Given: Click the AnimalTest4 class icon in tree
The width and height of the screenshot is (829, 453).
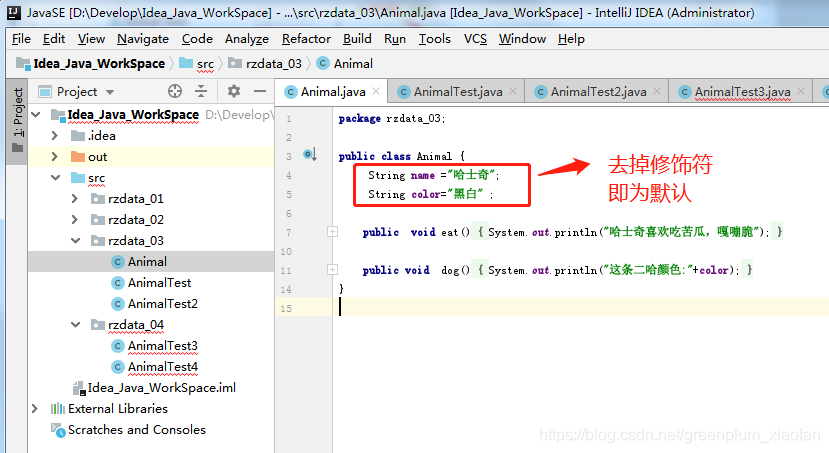Looking at the screenshot, I should [118, 367].
